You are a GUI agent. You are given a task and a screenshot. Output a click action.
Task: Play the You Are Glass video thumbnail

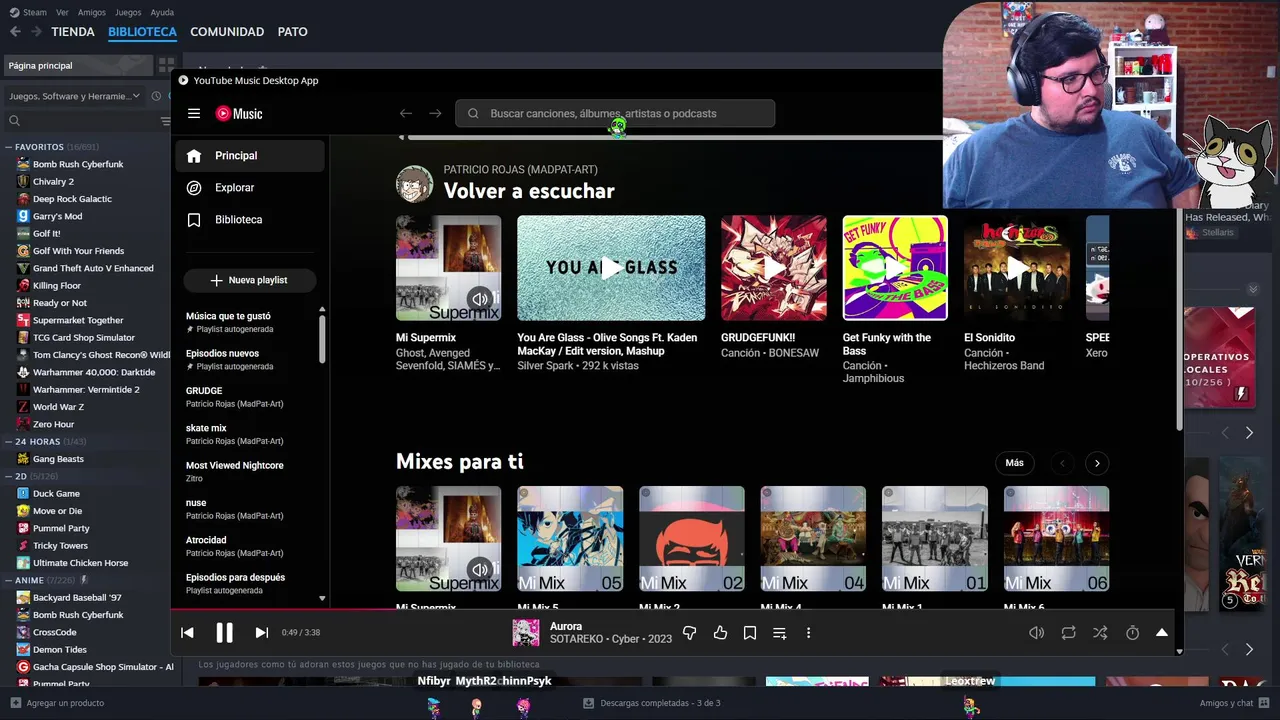[611, 268]
